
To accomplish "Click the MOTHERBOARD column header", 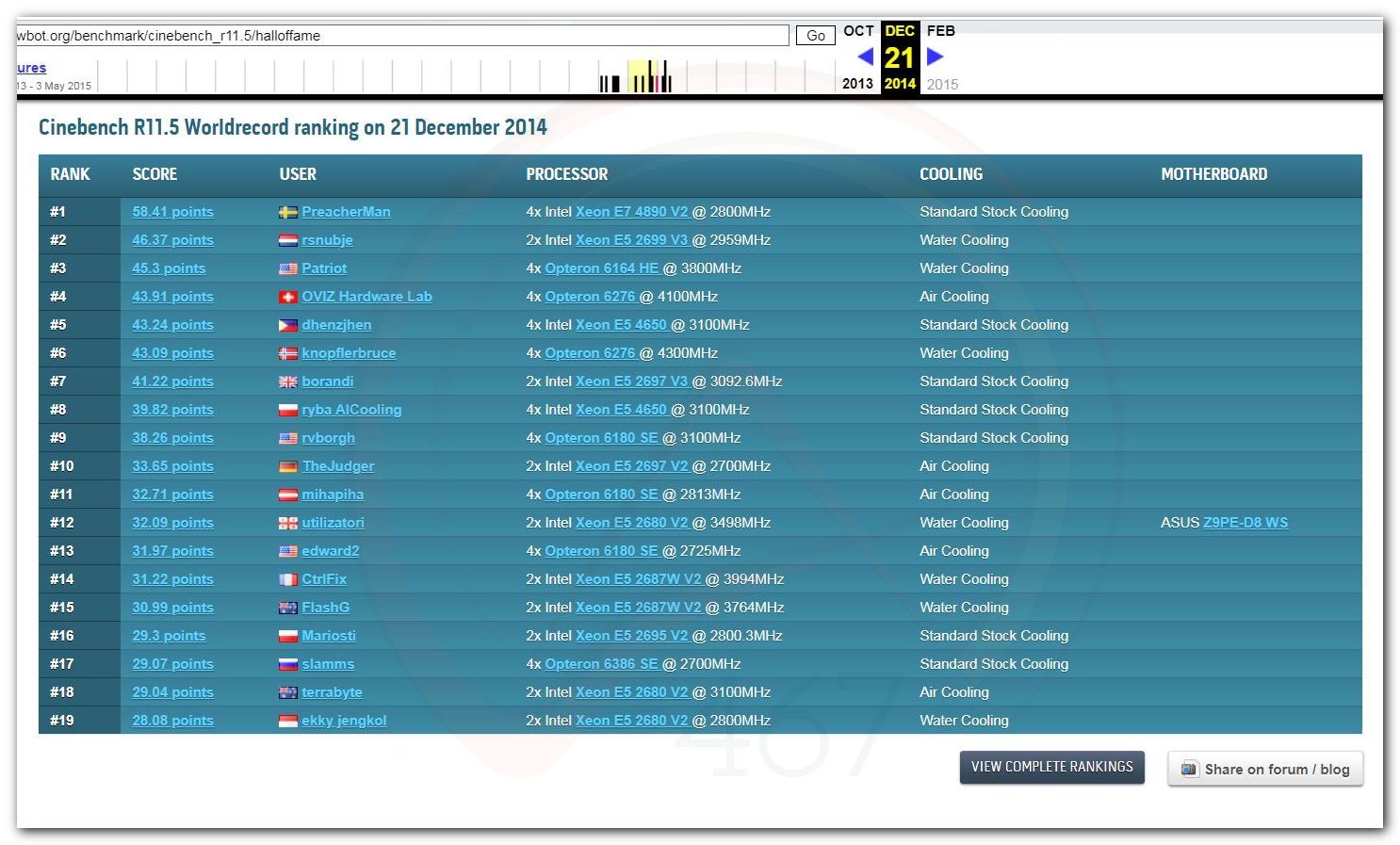I will coord(1213,174).
